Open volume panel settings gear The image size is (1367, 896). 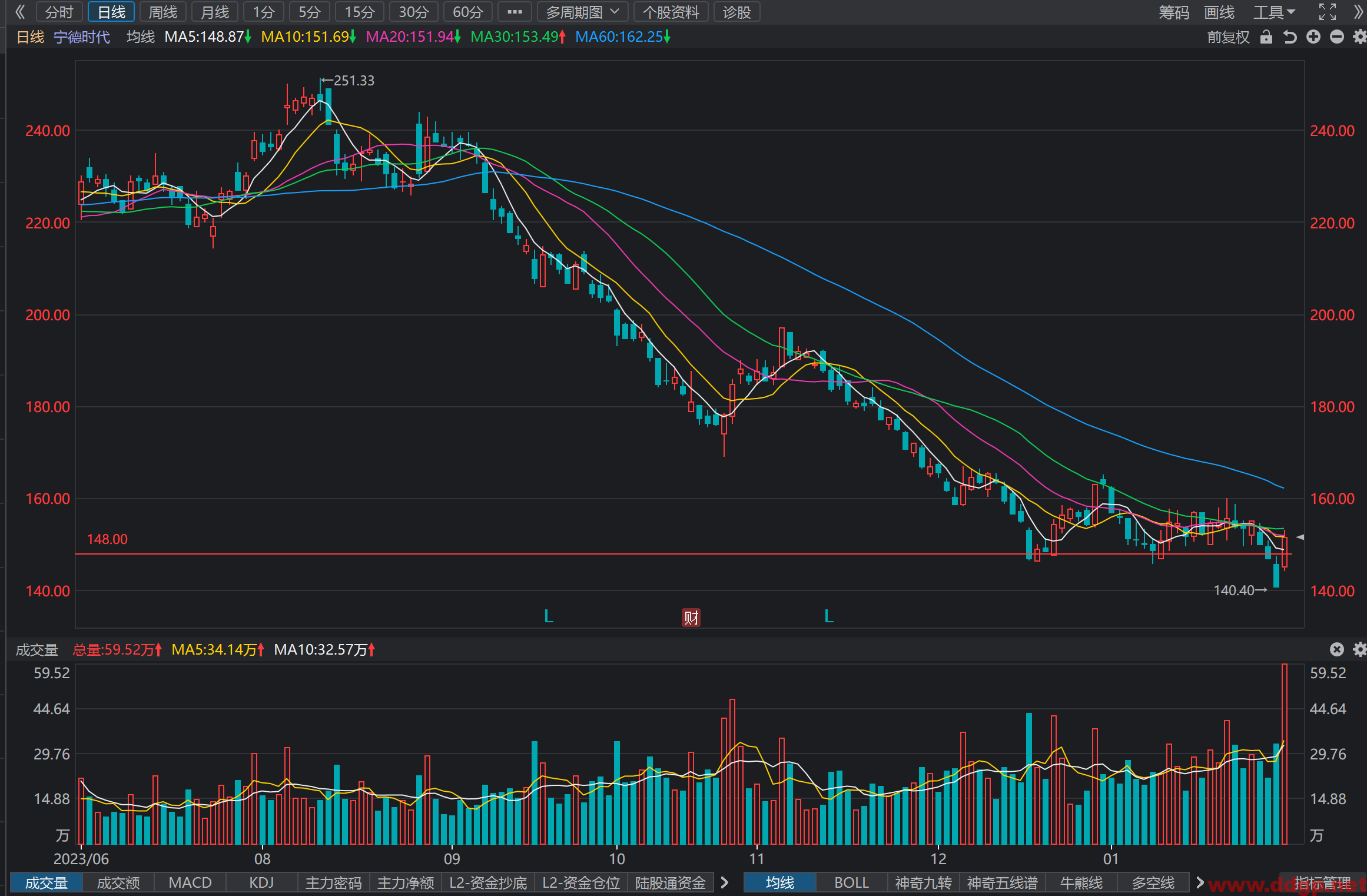(x=1359, y=649)
